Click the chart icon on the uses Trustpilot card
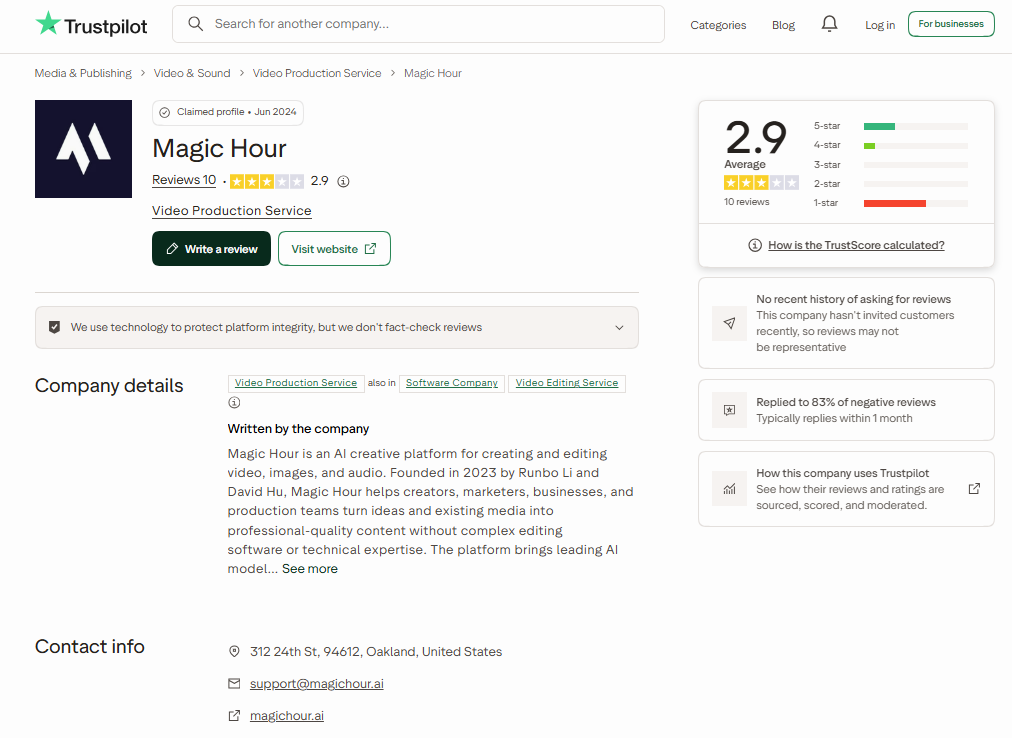Image resolution: width=1012 pixels, height=738 pixels. coord(729,489)
